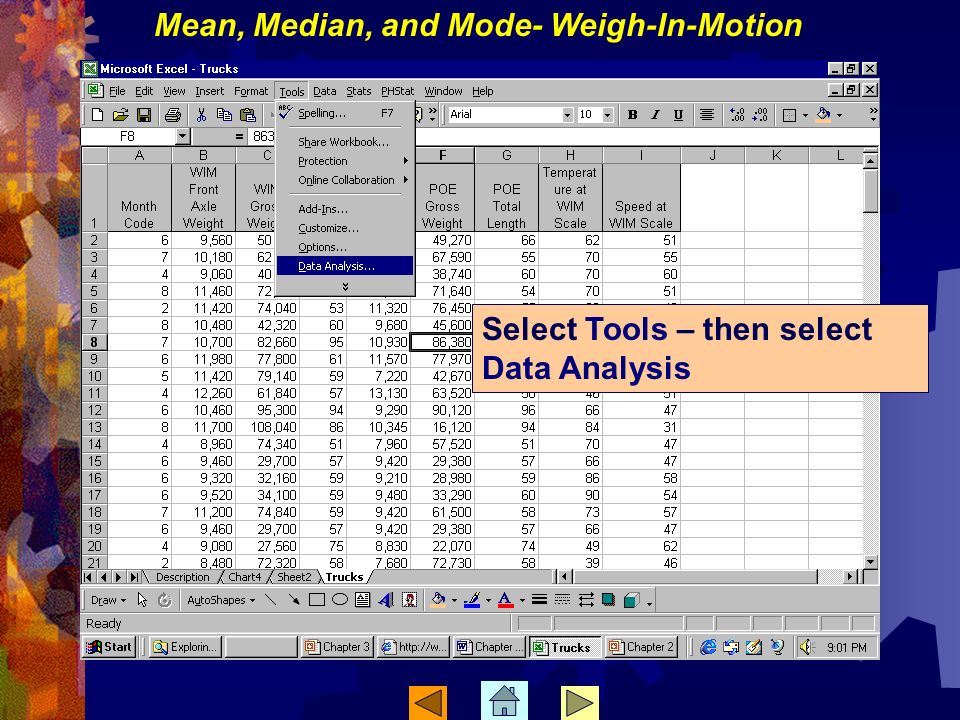Viewport: 960px width, 720px height.
Task: Switch to Chapter 3 taskbar button
Action: click(x=337, y=647)
